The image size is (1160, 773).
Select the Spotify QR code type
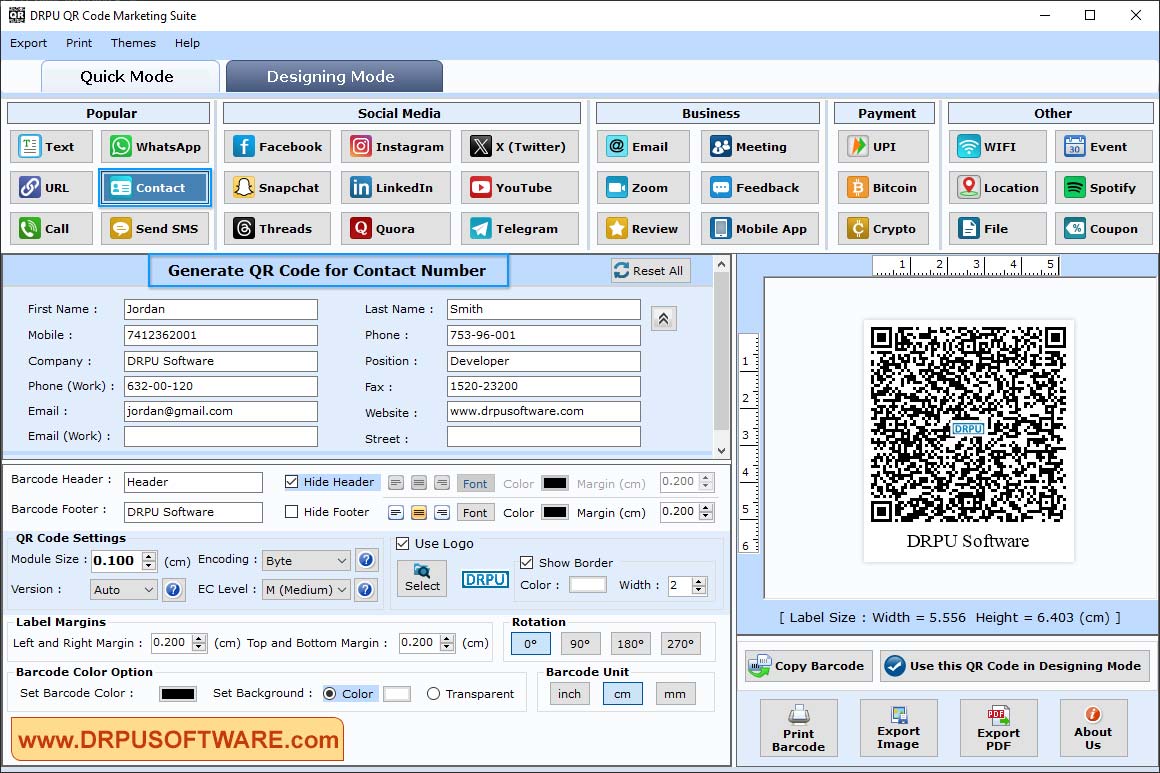click(x=1104, y=188)
